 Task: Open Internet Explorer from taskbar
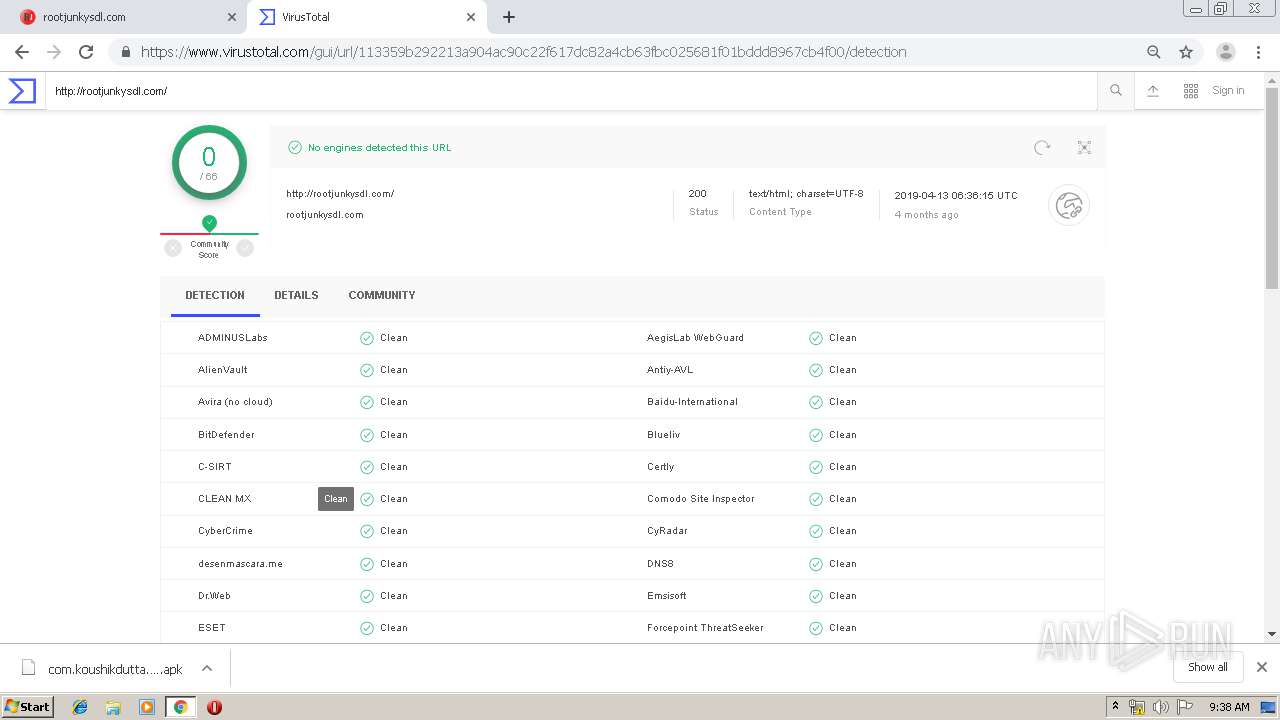[80, 707]
